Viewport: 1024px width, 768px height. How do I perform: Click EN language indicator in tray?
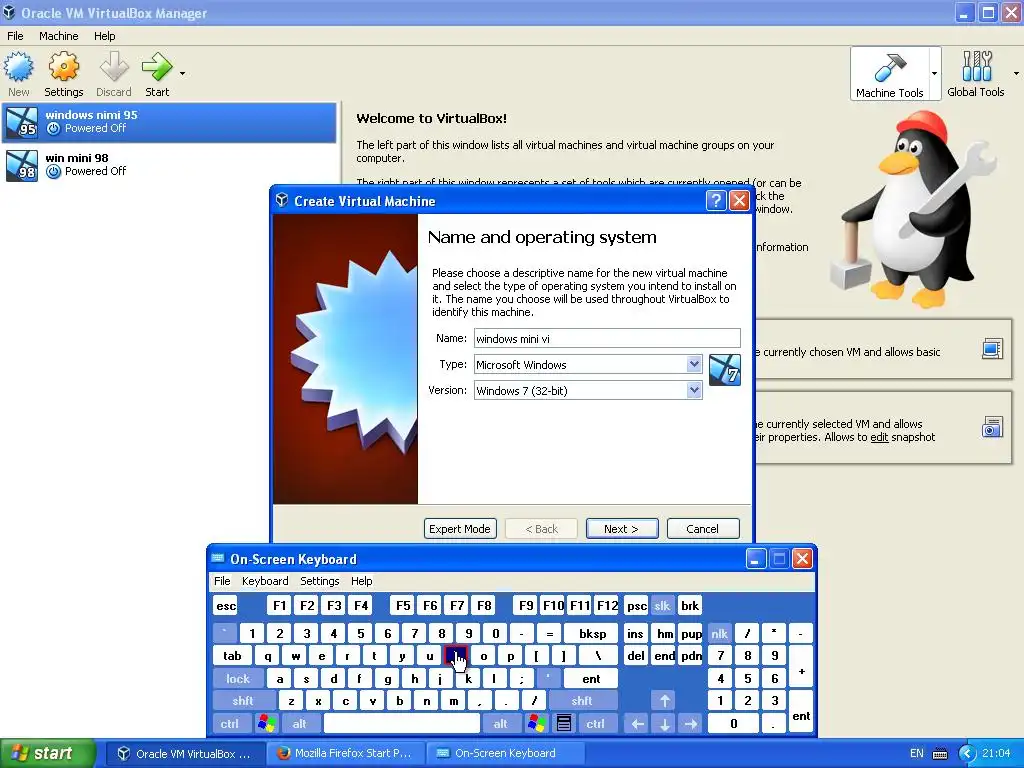pos(917,753)
